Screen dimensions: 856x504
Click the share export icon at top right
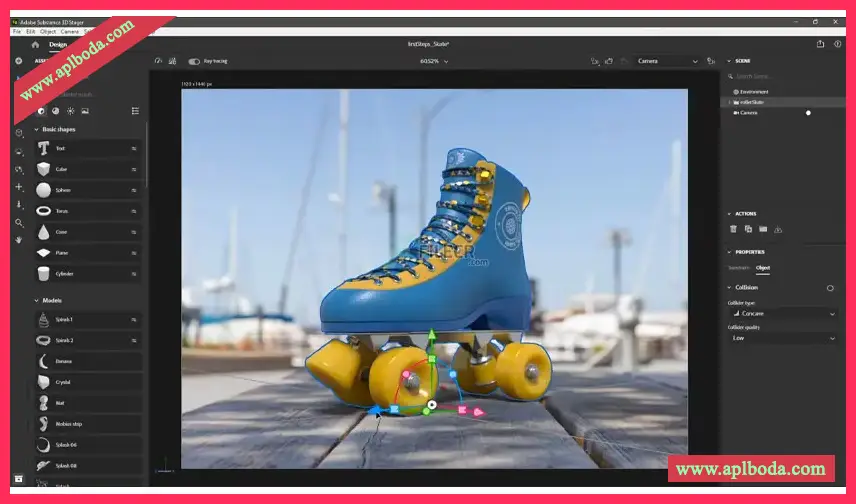(x=820, y=44)
